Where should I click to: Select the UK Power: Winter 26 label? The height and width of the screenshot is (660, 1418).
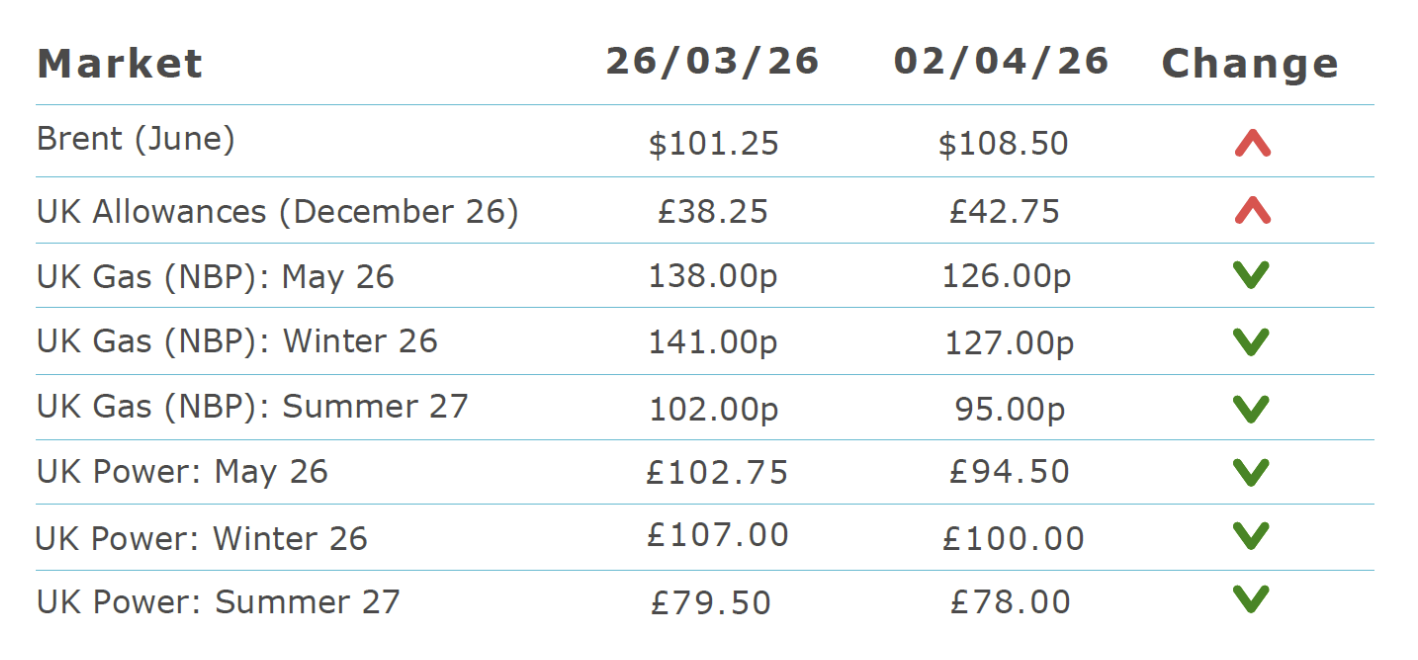(202, 539)
